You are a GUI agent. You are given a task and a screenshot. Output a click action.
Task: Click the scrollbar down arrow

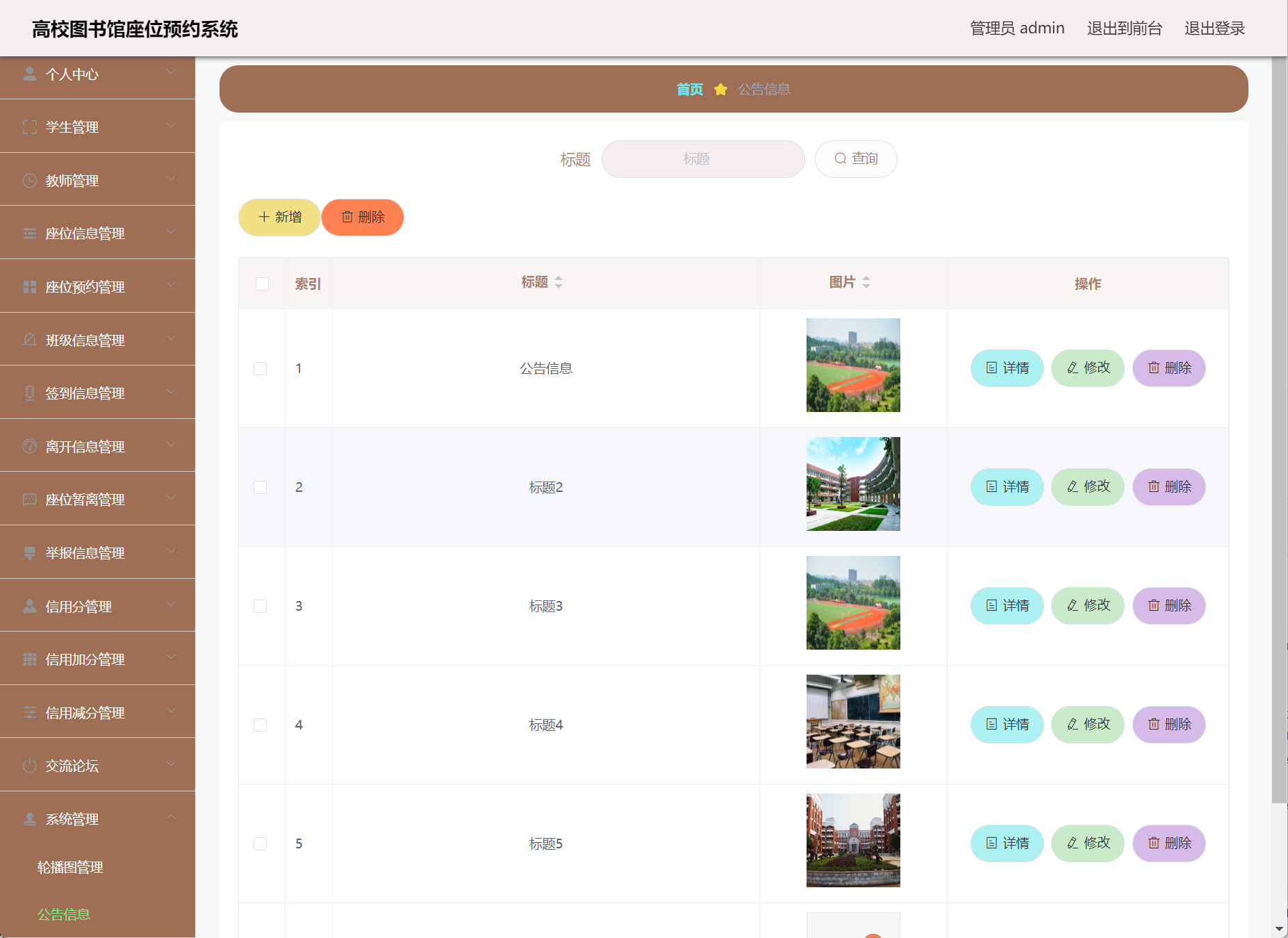tap(1279, 929)
